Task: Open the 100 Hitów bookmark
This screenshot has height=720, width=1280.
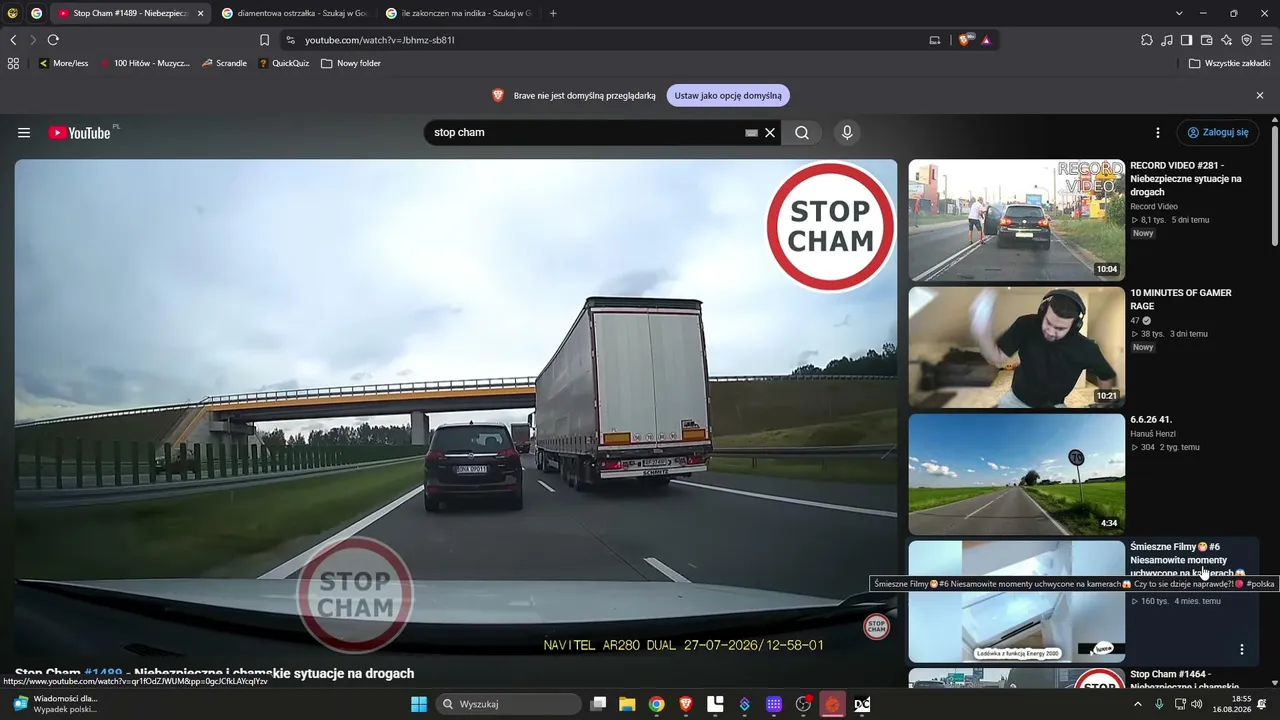Action: pos(143,63)
